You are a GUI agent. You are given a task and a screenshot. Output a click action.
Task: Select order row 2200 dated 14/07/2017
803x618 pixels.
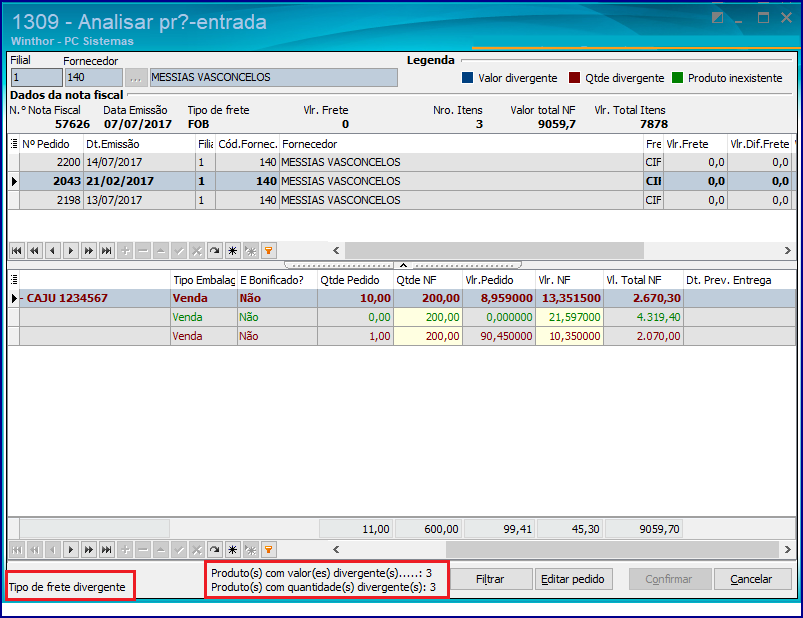click(402, 162)
